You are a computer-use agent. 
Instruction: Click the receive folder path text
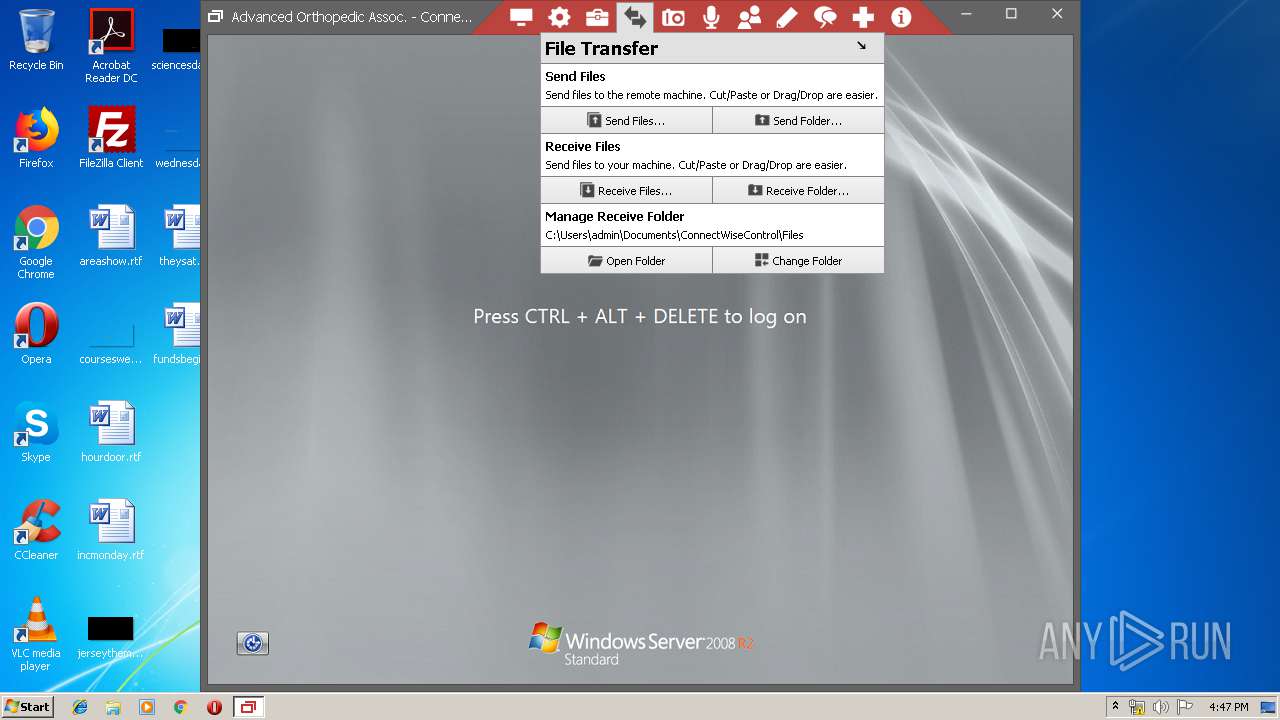click(674, 235)
